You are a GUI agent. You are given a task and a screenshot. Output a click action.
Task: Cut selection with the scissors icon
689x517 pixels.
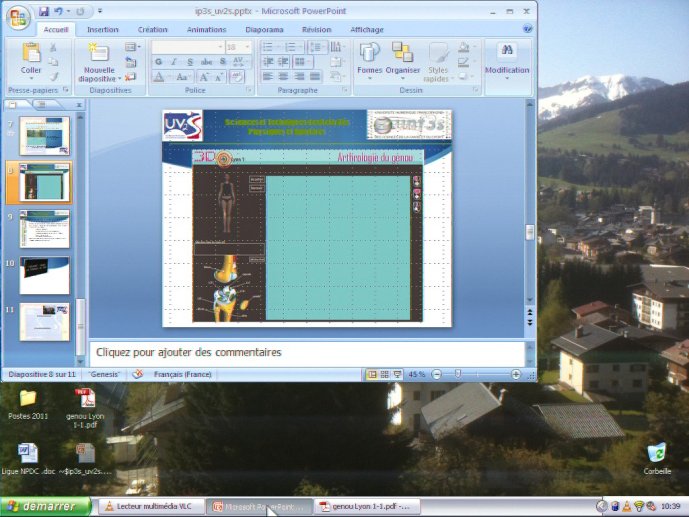(x=53, y=47)
